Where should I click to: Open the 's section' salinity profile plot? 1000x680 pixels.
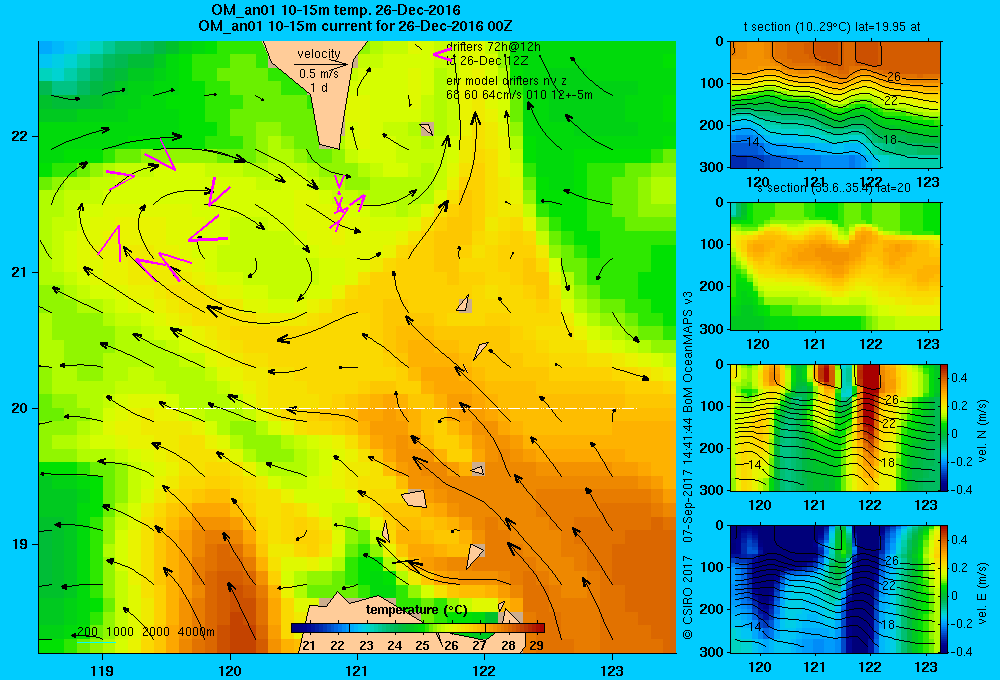click(x=835, y=267)
